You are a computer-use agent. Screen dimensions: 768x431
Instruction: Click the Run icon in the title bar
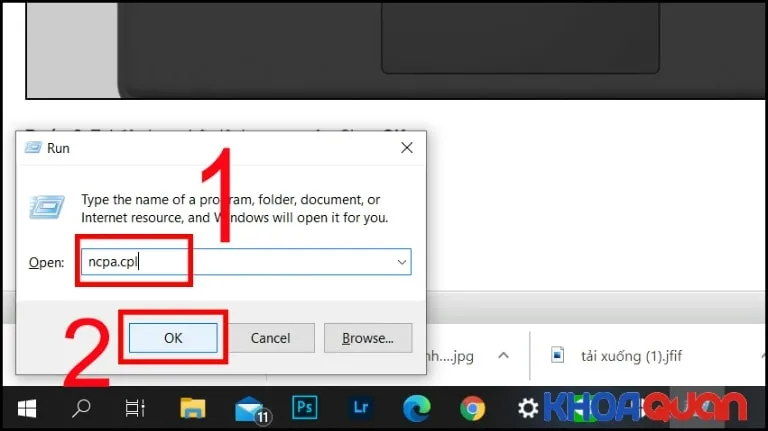[x=33, y=148]
